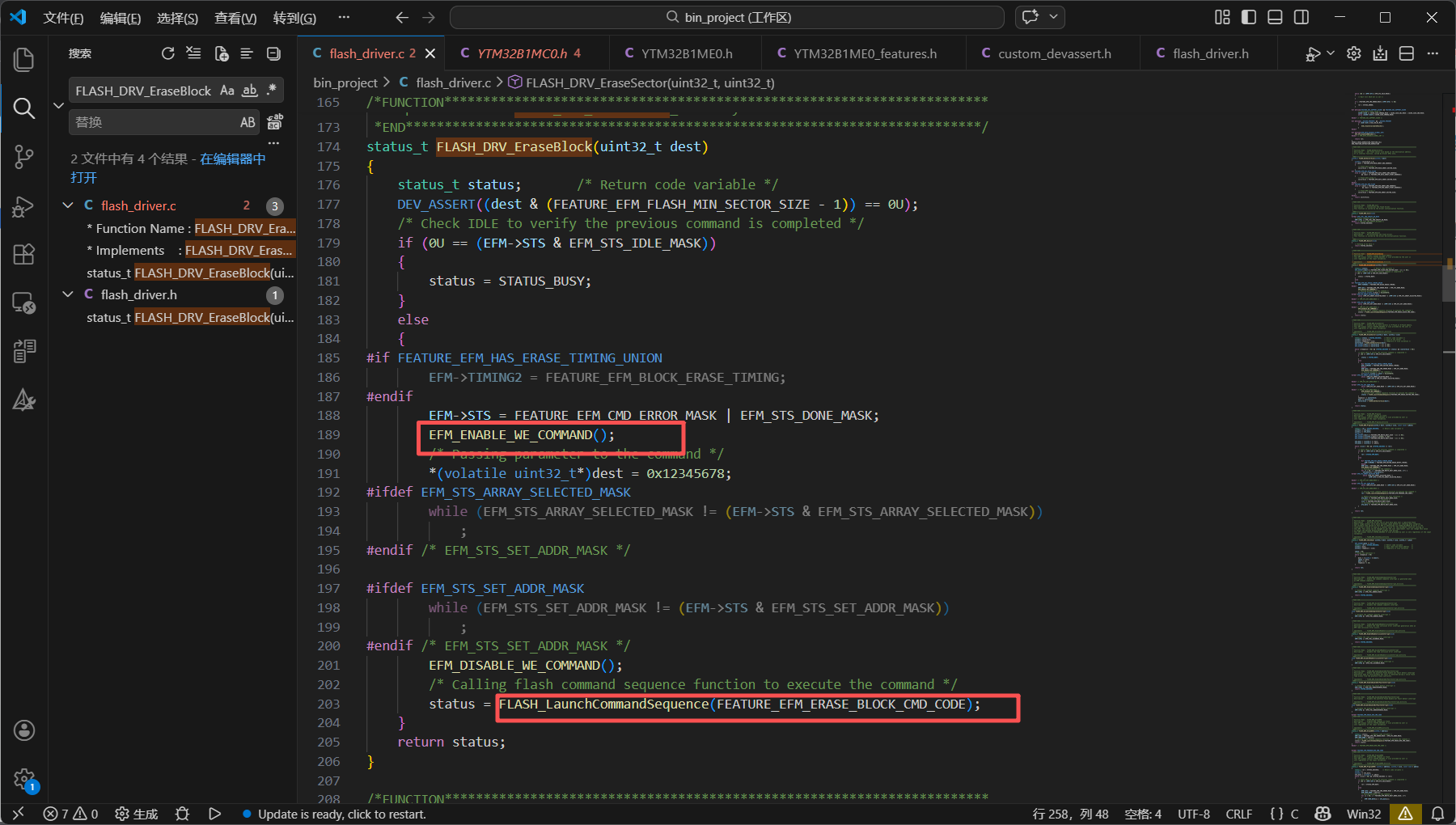Screen dimensions: 1456x825
Task: Open the 编辑(E) menu
Action: click(x=120, y=18)
